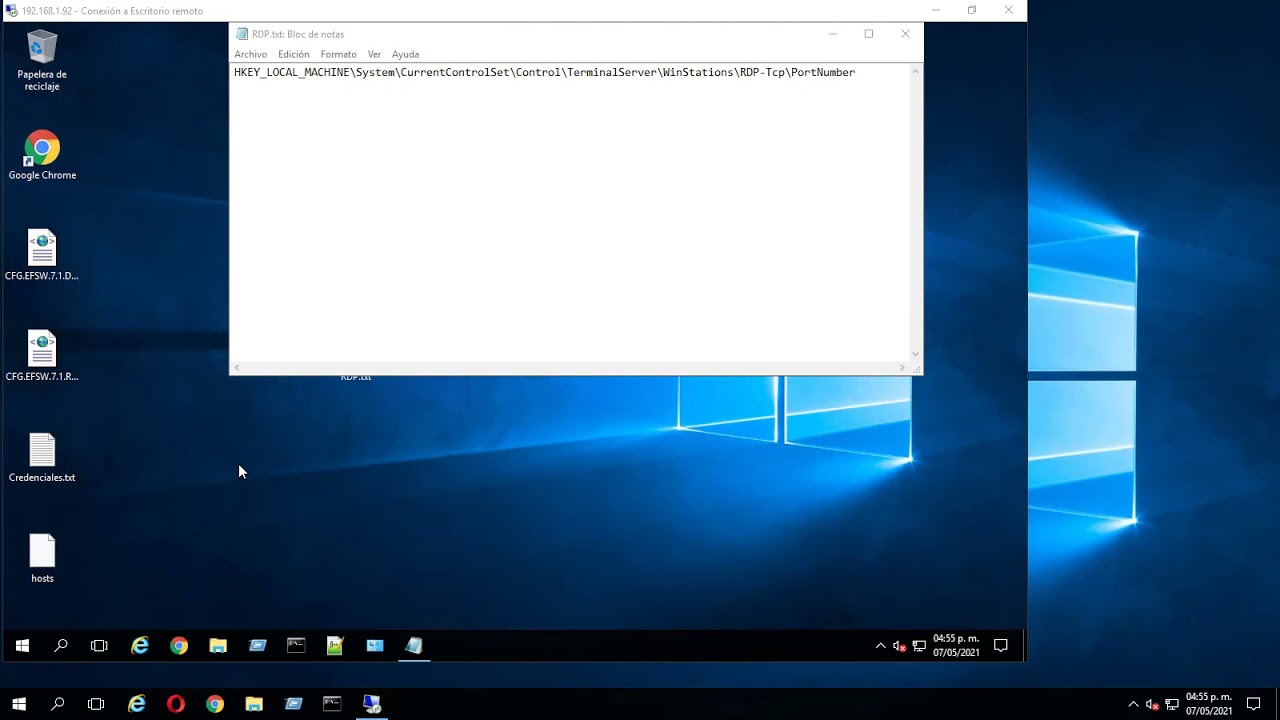Click muted volume icon in remote tray
Screen dimensions: 1280x720
click(x=899, y=646)
